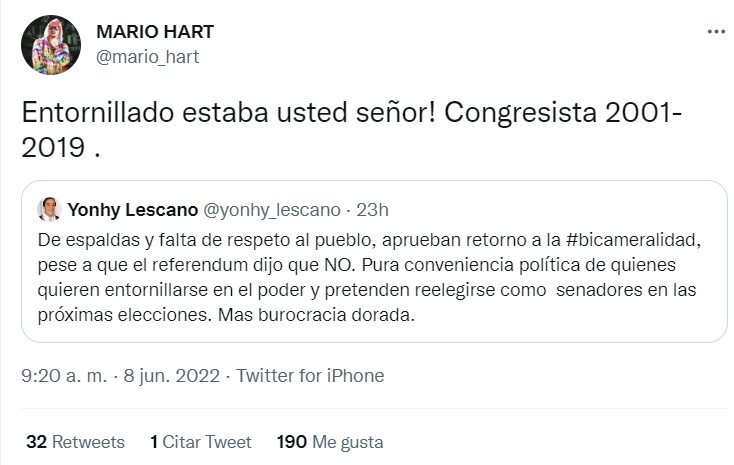Click the 23h timestamp on quoted tweet
This screenshot has width=734, height=465.
tap(371, 209)
